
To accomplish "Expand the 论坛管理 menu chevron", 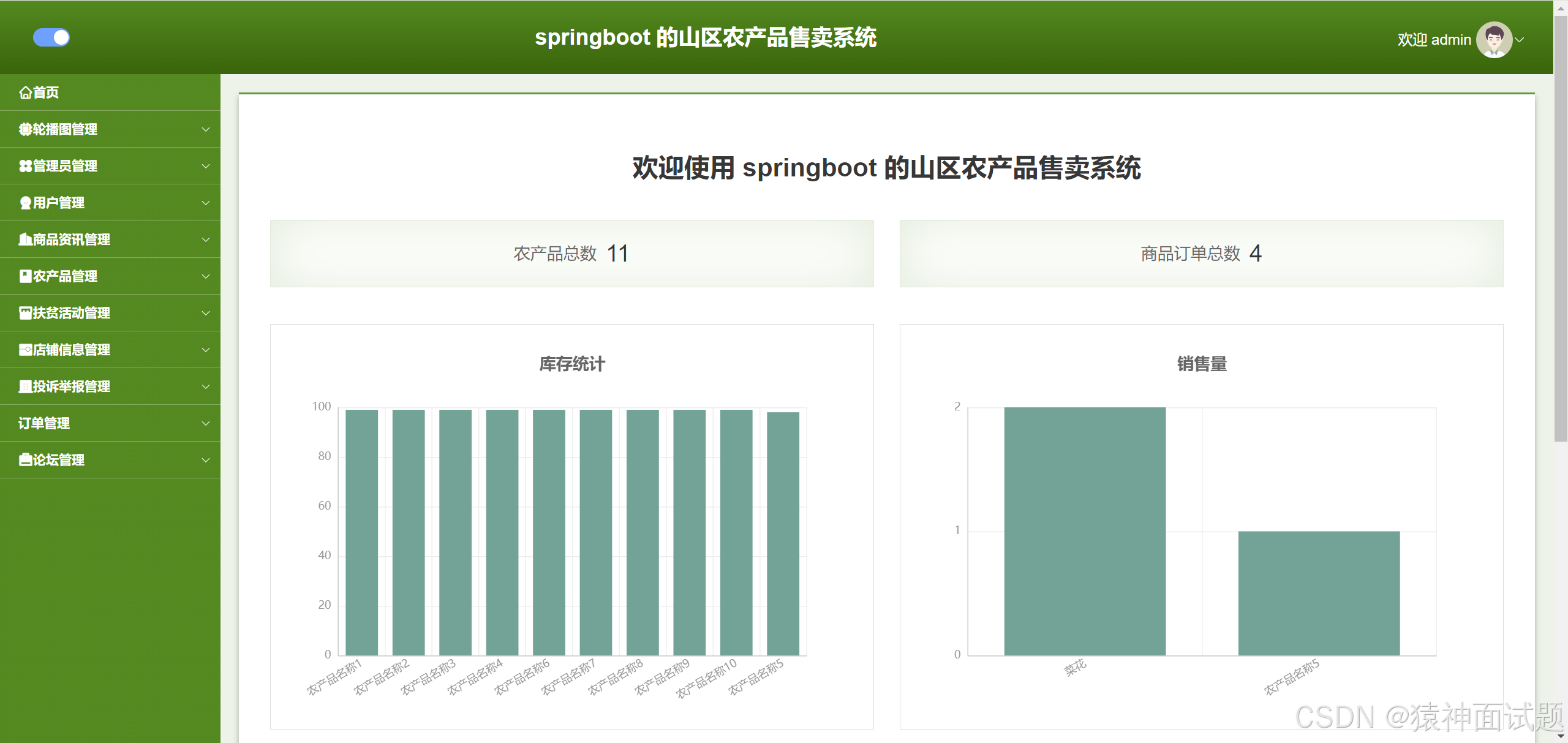I will tap(206, 460).
